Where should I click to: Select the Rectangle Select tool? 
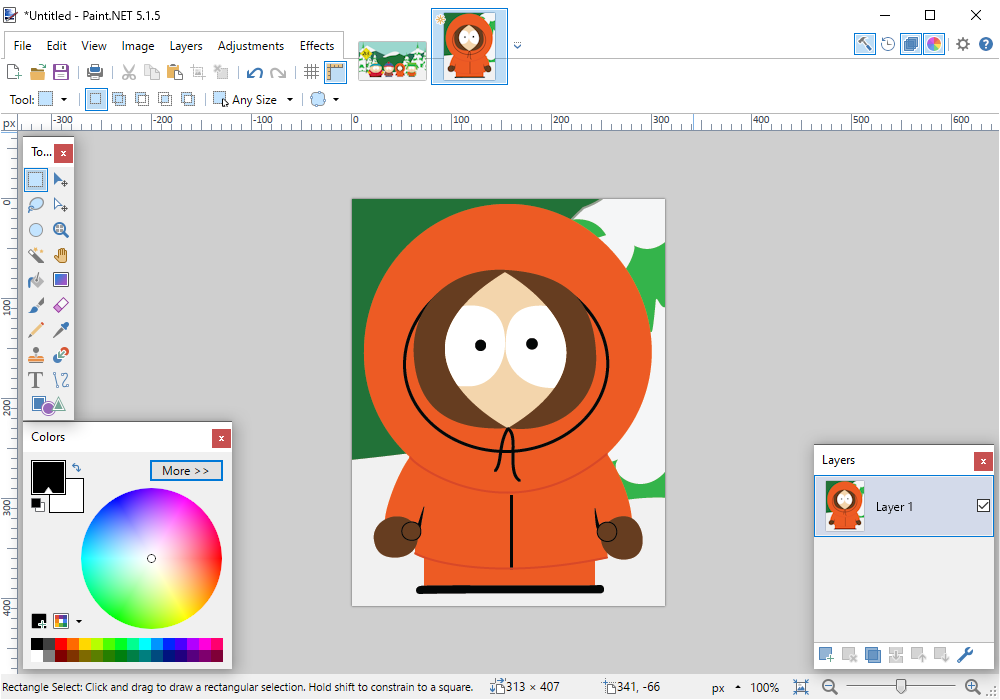(x=36, y=180)
